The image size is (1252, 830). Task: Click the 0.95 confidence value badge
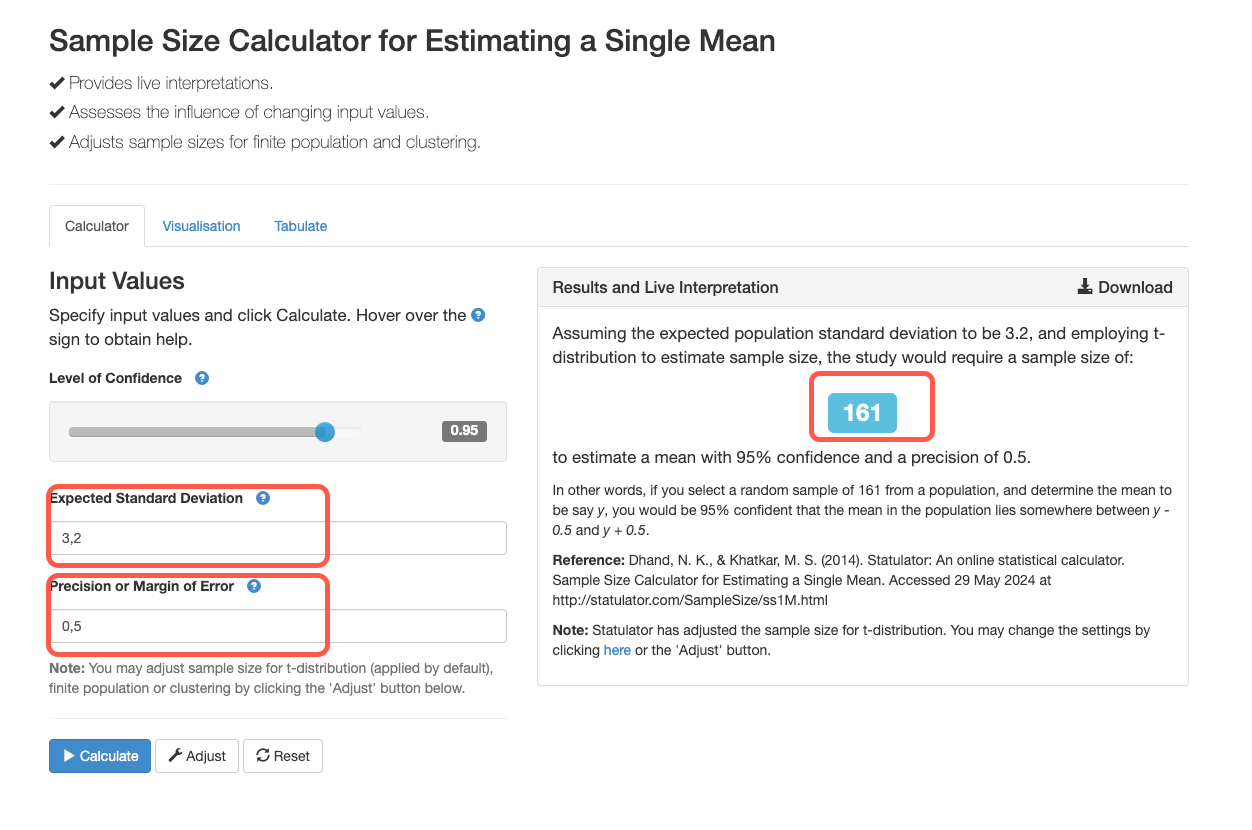pos(464,431)
